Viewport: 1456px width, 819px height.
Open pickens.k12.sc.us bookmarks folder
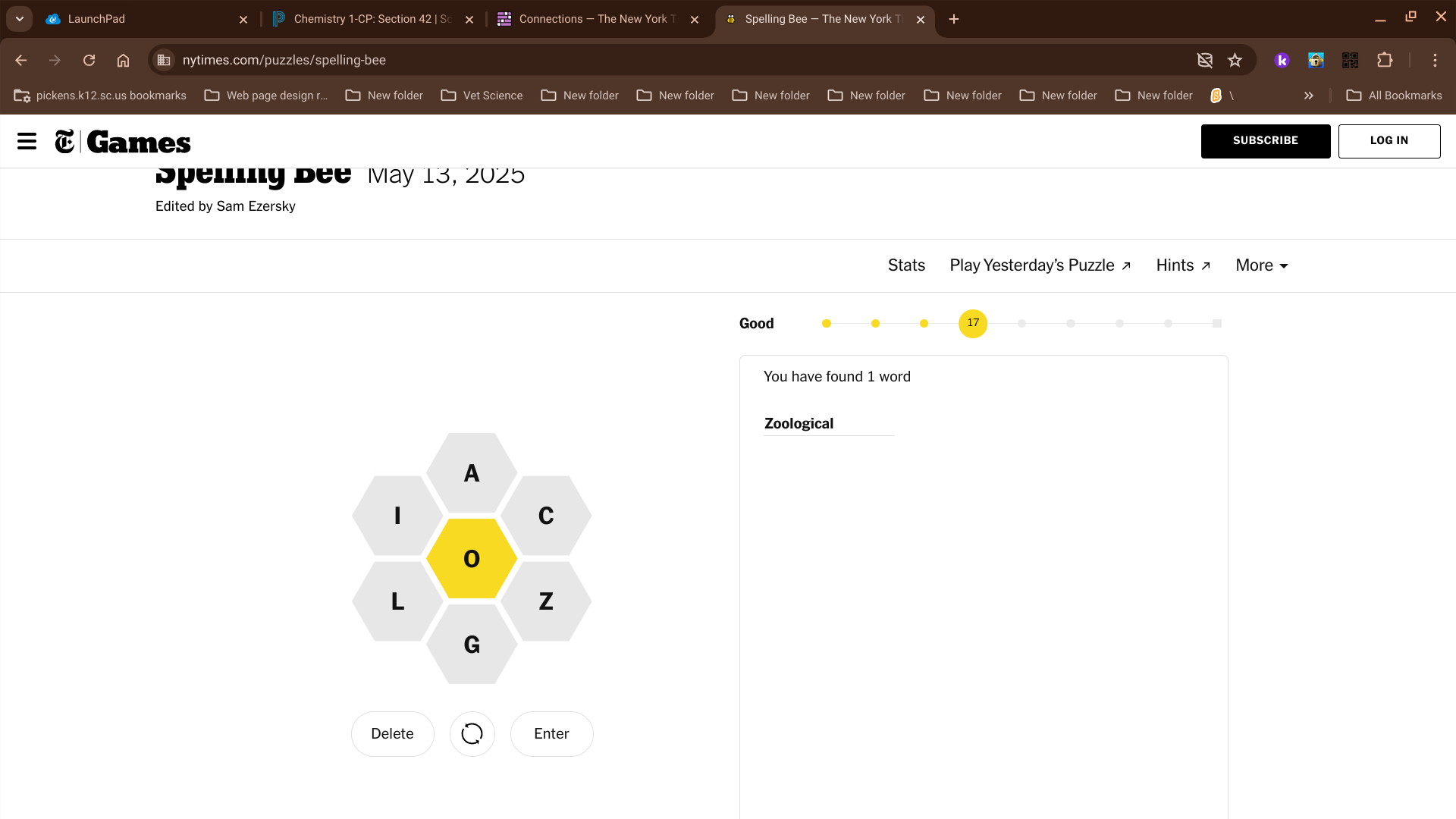coord(101,96)
